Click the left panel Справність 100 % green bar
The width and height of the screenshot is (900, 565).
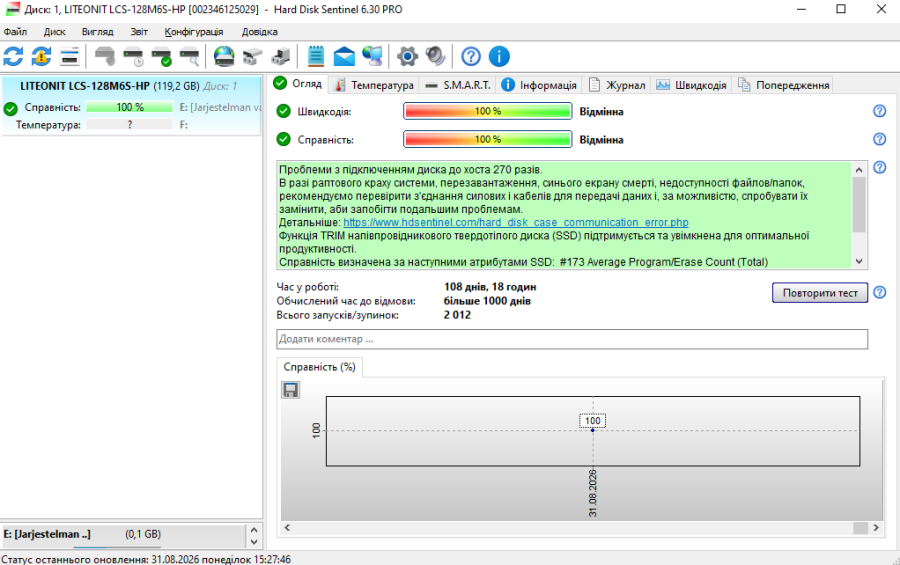click(129, 107)
